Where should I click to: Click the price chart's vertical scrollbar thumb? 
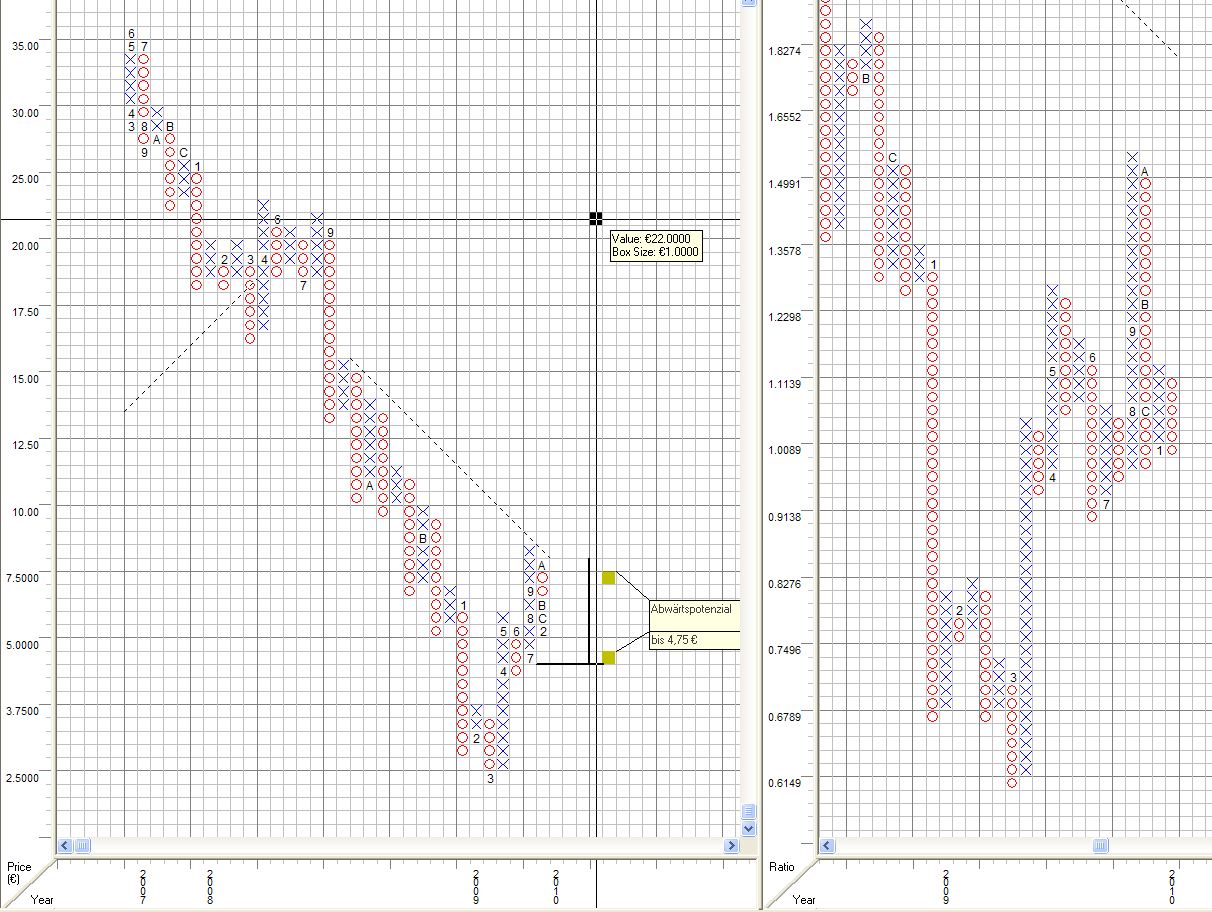tap(748, 811)
